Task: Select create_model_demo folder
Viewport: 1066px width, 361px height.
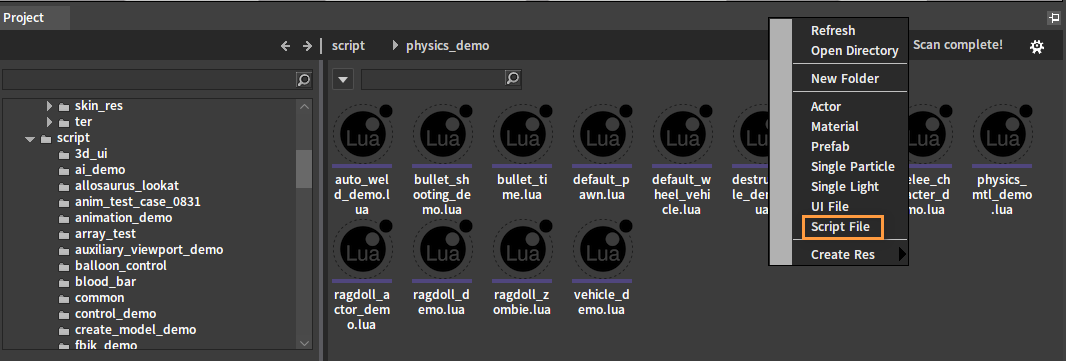Action: click(136, 330)
